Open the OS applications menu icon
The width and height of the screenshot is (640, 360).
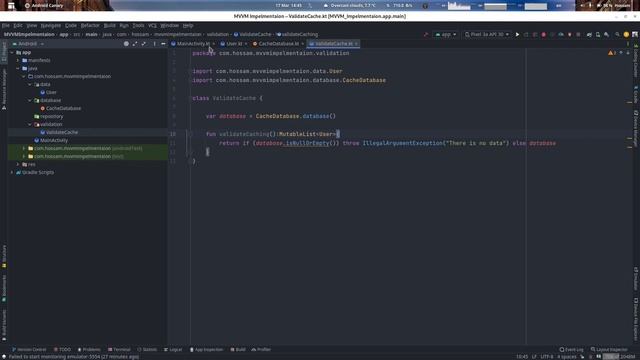[11, 6]
